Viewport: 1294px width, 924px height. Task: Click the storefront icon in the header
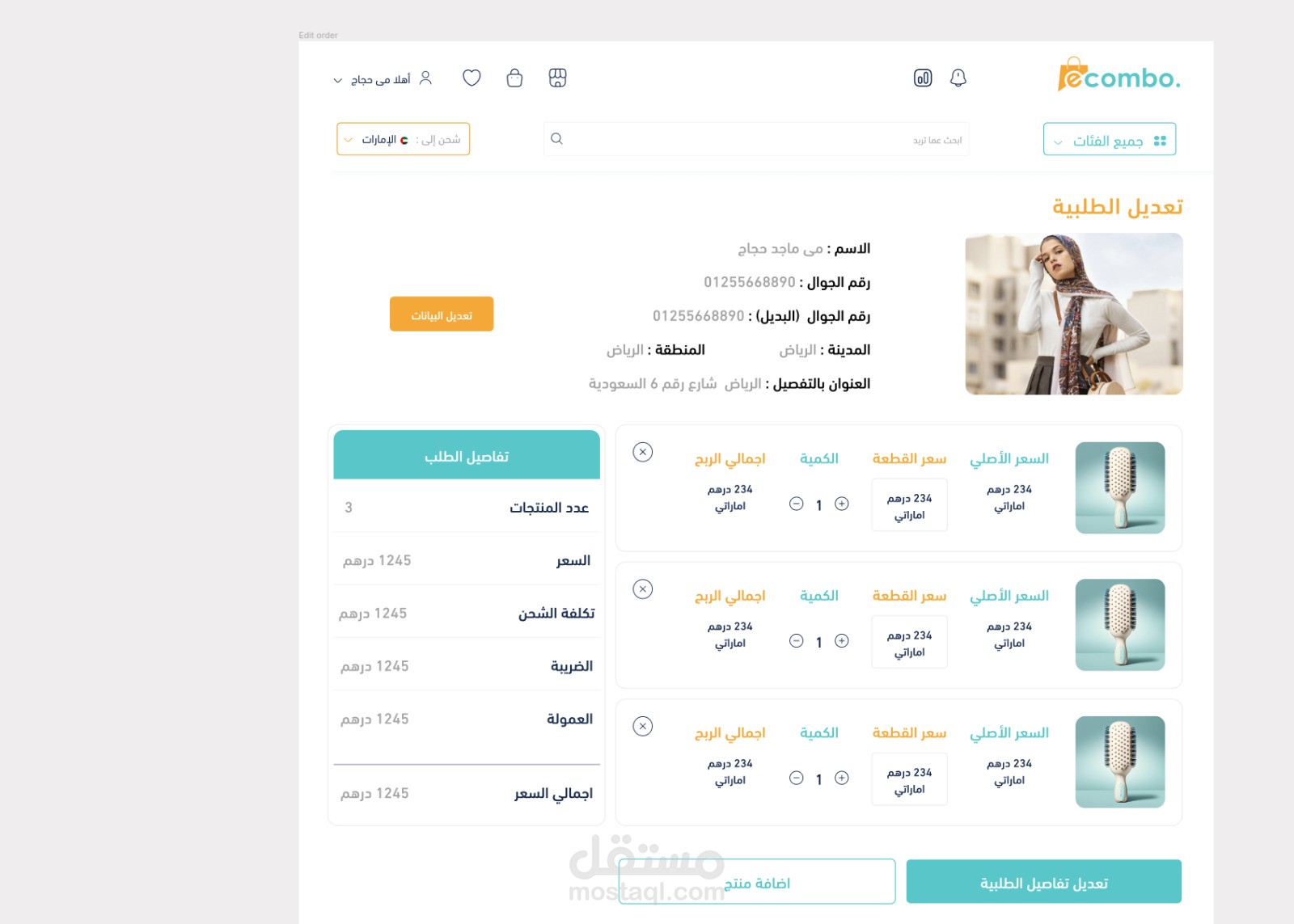(558, 78)
